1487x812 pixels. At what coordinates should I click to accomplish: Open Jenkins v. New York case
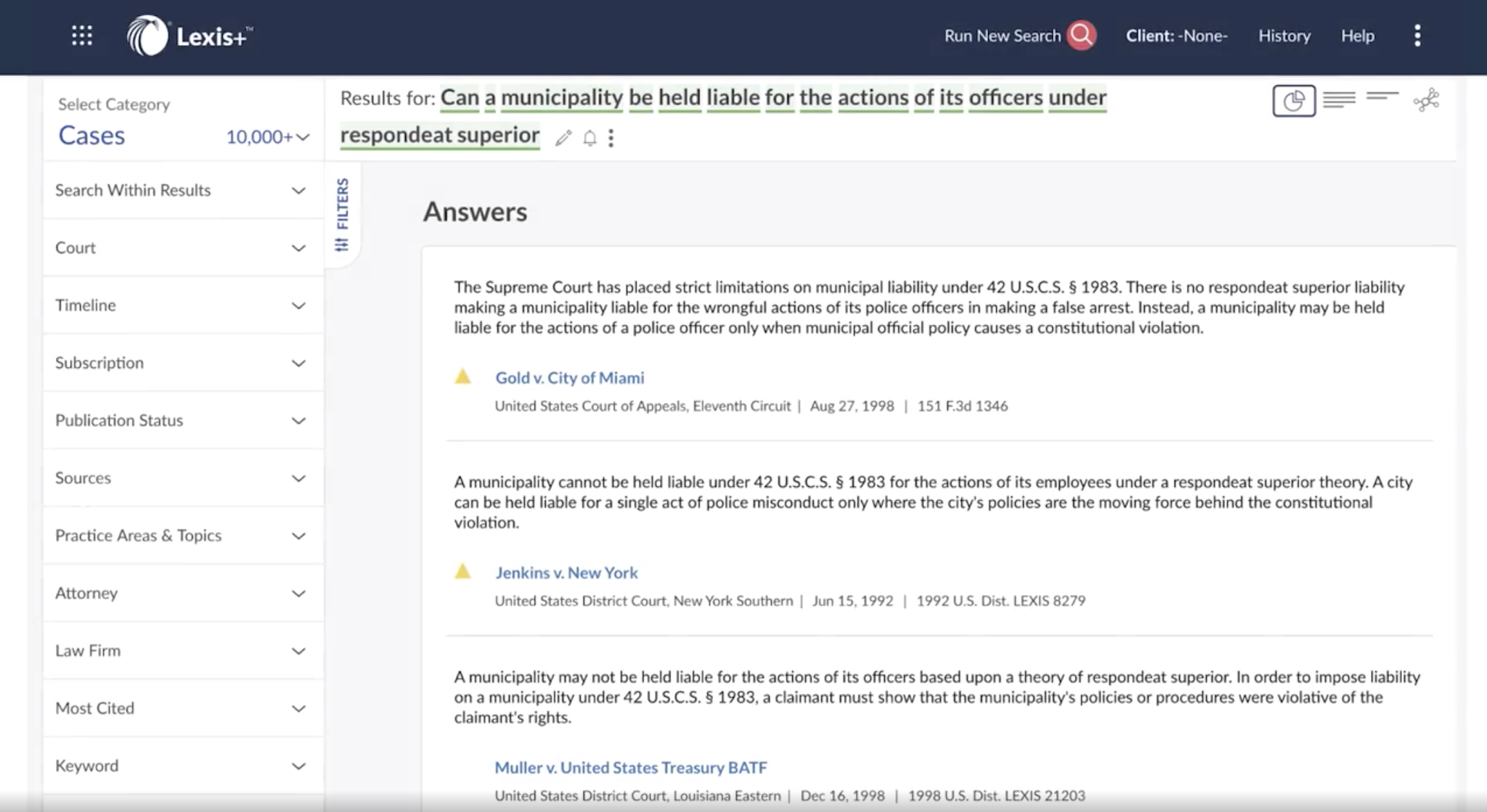(566, 573)
